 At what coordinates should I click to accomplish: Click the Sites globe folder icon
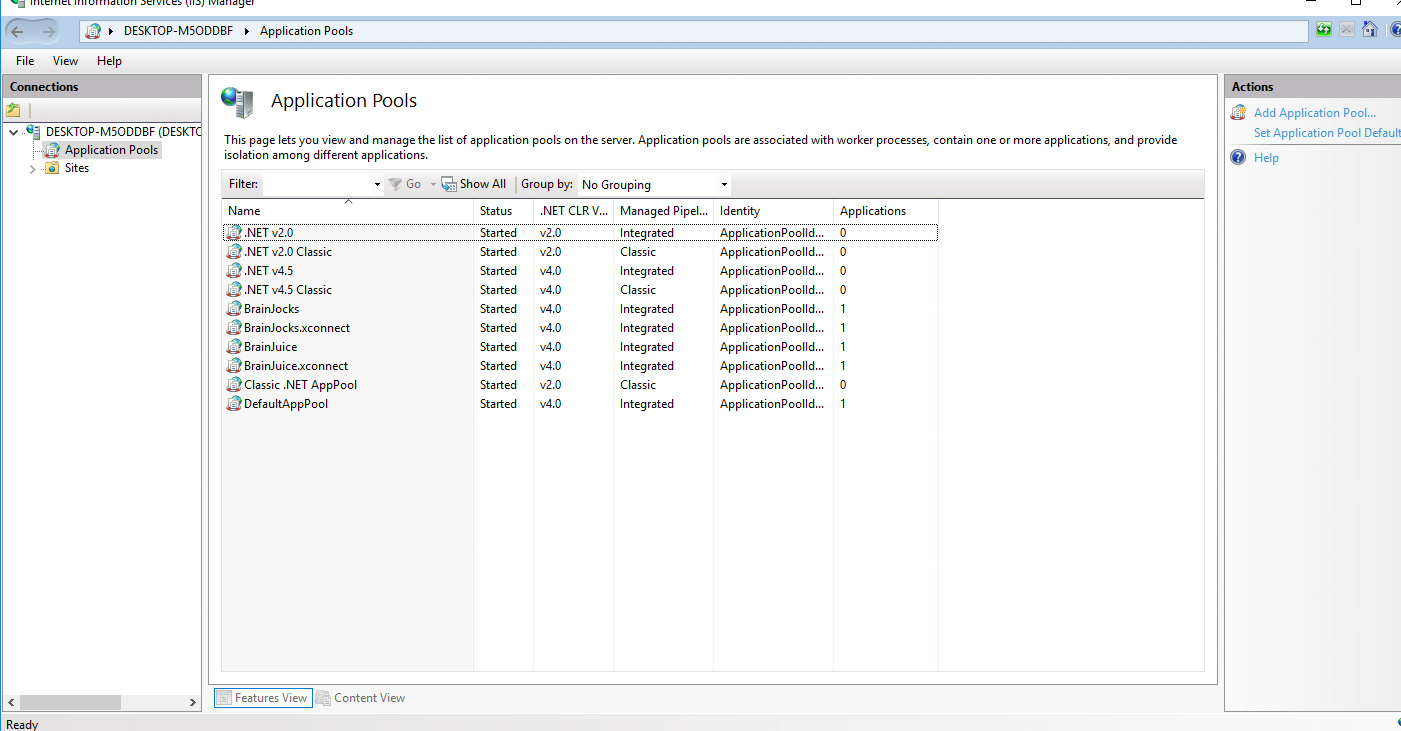tap(52, 168)
